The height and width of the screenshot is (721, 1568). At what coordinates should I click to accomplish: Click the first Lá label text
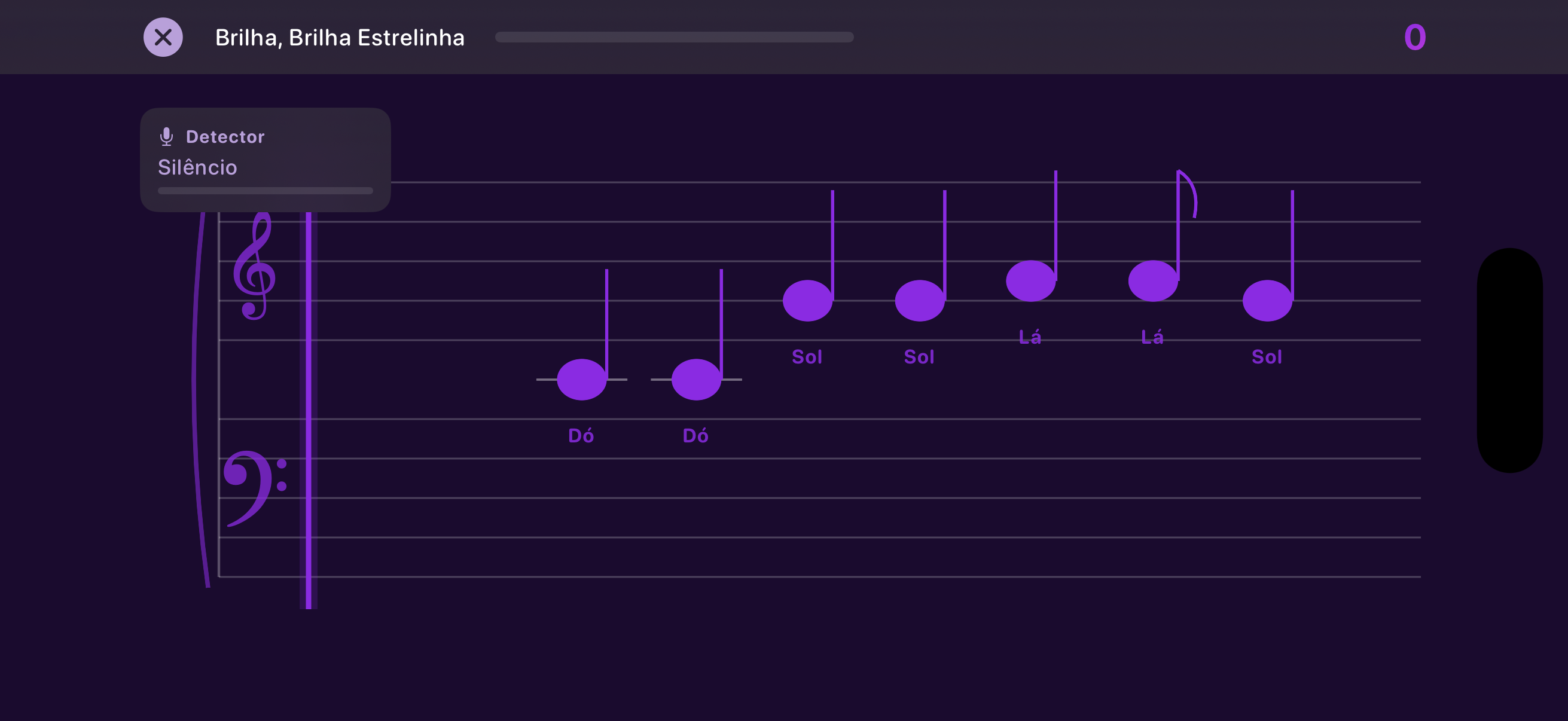1030,337
